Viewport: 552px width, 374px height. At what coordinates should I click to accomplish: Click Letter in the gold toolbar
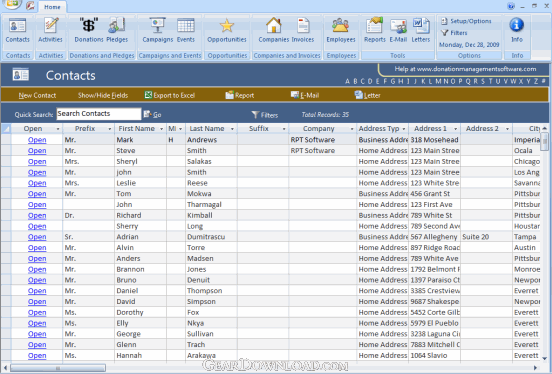point(368,95)
